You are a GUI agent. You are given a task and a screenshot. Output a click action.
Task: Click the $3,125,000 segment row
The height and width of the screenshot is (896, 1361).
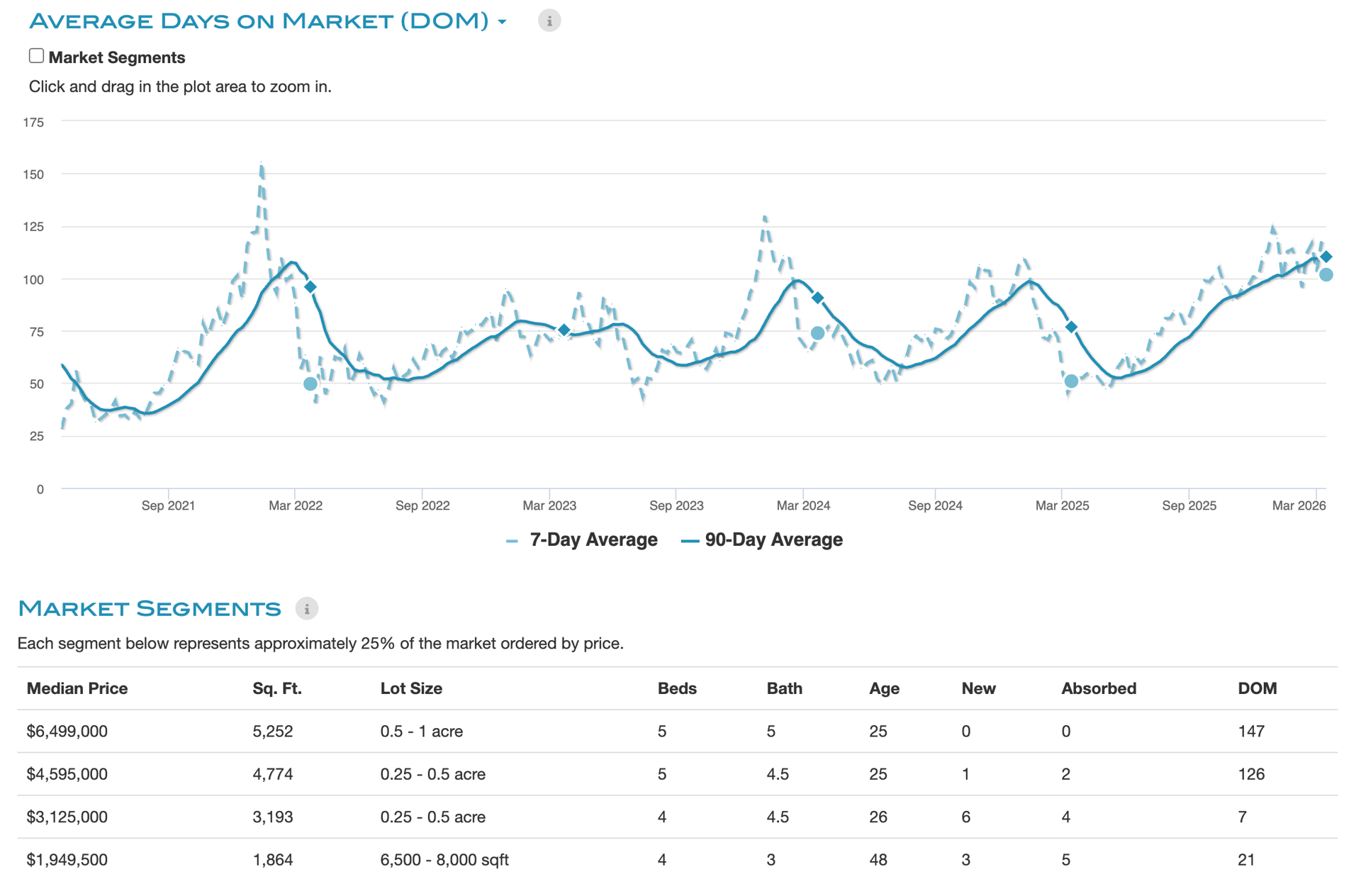coord(67,817)
